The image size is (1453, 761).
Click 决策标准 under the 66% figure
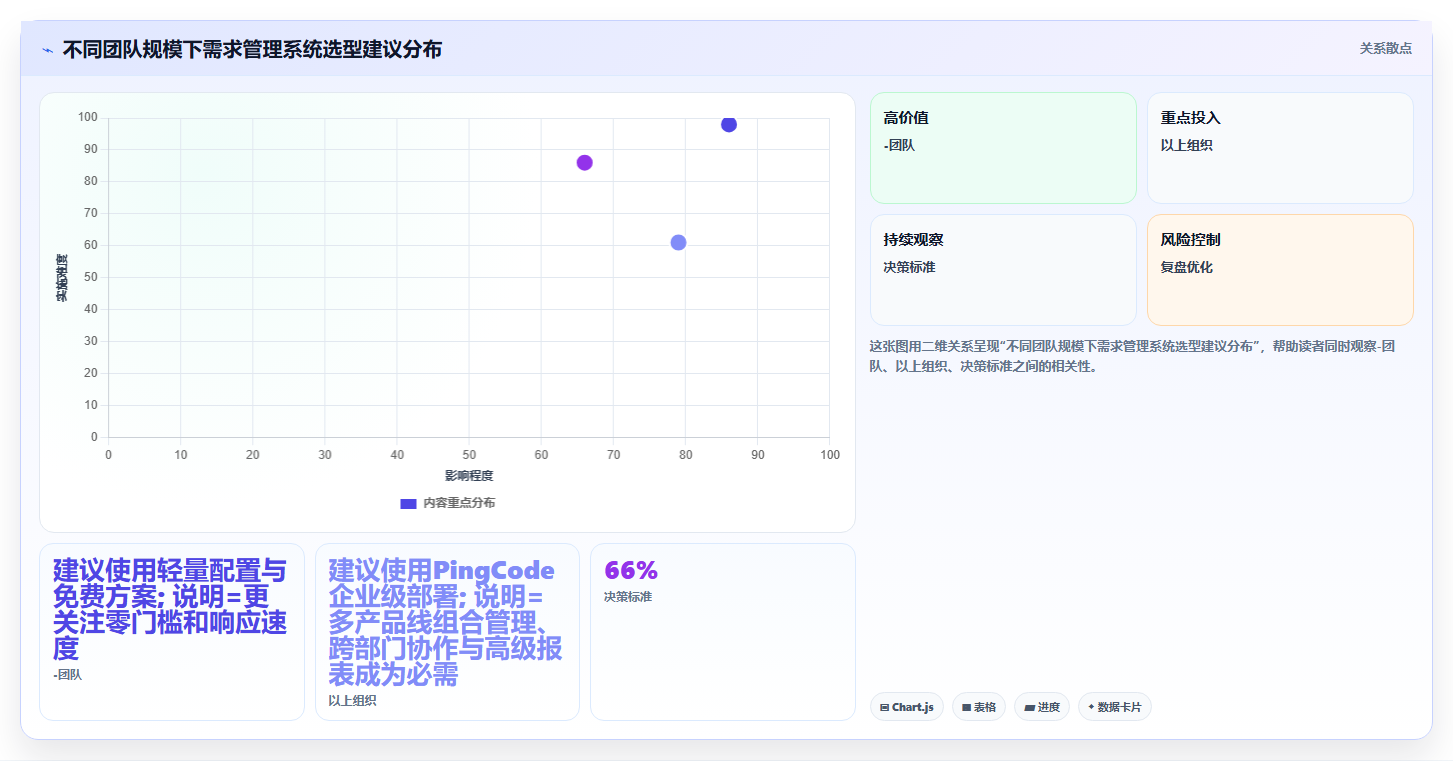[x=628, y=597]
